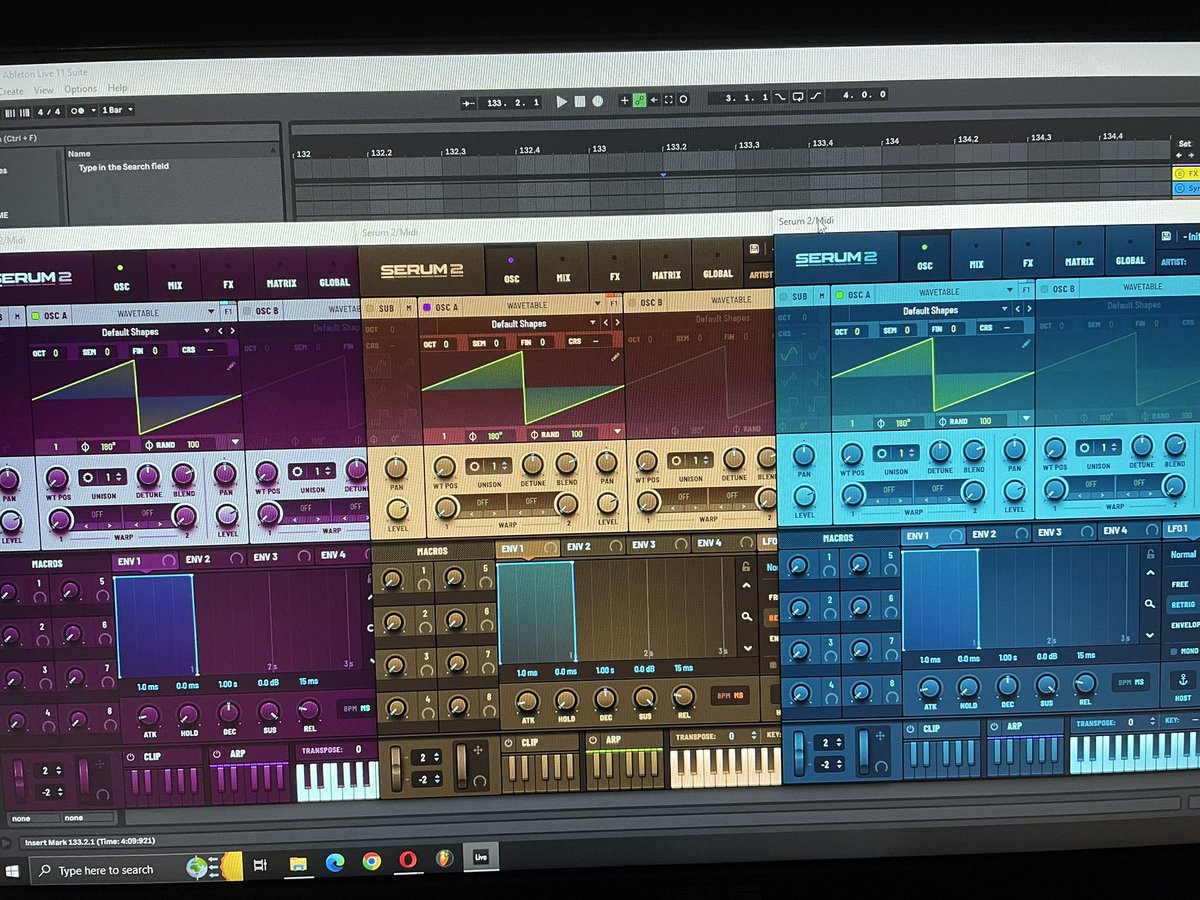1200x900 pixels.
Task: Activate RETRIG mode in the LFO 1 panel
Action: [x=1183, y=605]
